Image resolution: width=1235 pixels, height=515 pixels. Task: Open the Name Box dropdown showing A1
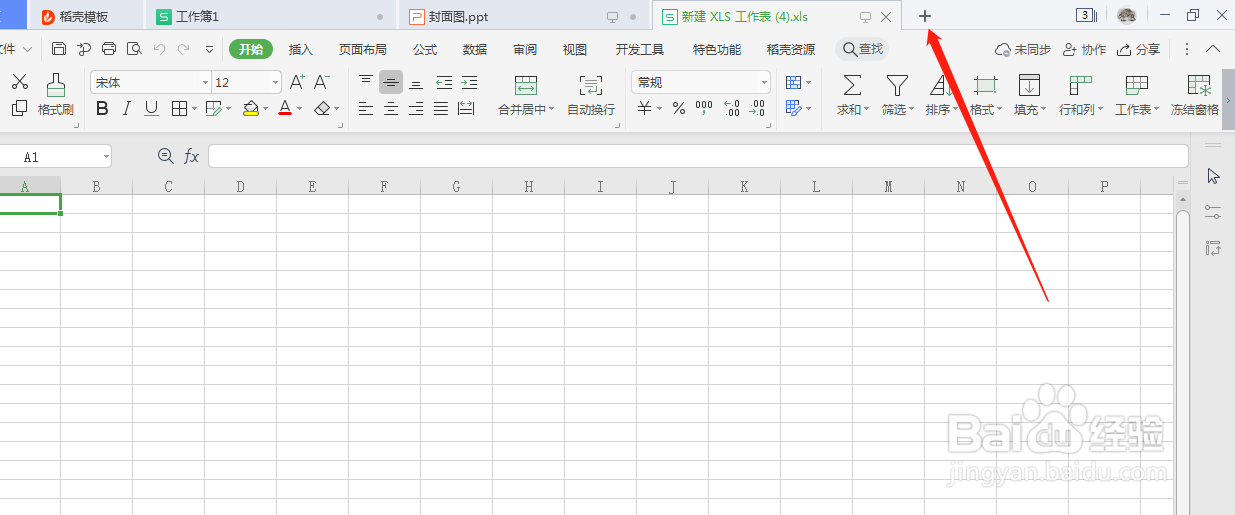[106, 157]
